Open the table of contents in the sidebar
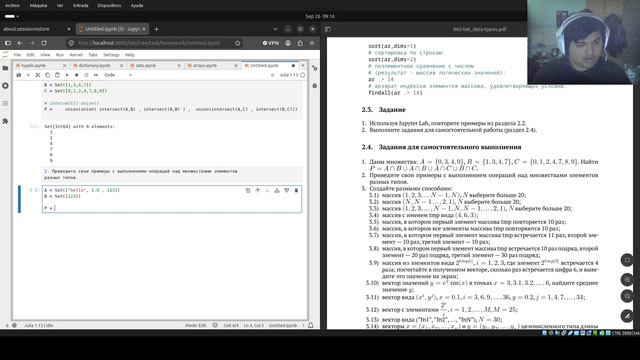This screenshot has height=360, width=640. 5,103
